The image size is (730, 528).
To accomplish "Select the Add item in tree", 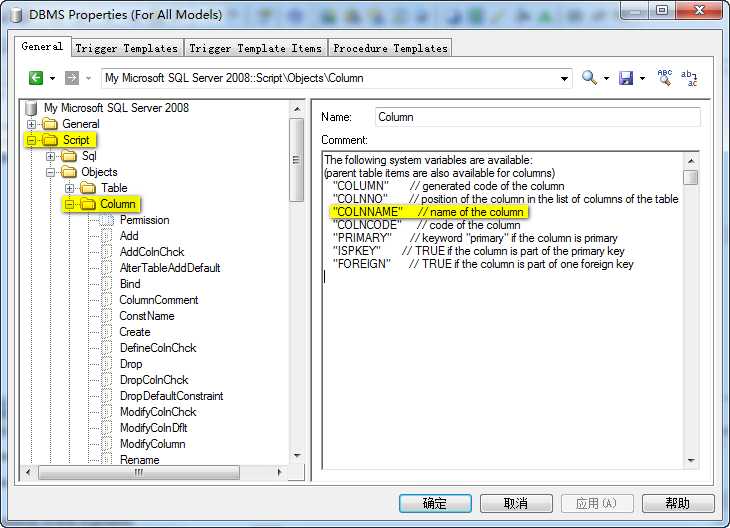I will (129, 236).
